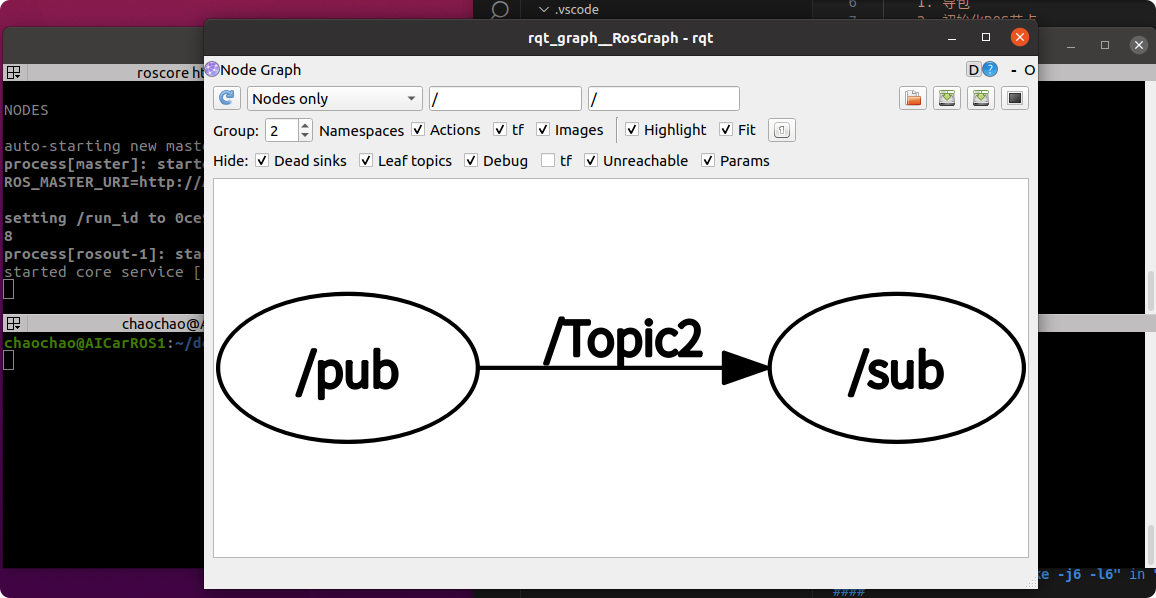Click the Group number field showing 2
This screenshot has width=1156, height=598.
[282, 131]
